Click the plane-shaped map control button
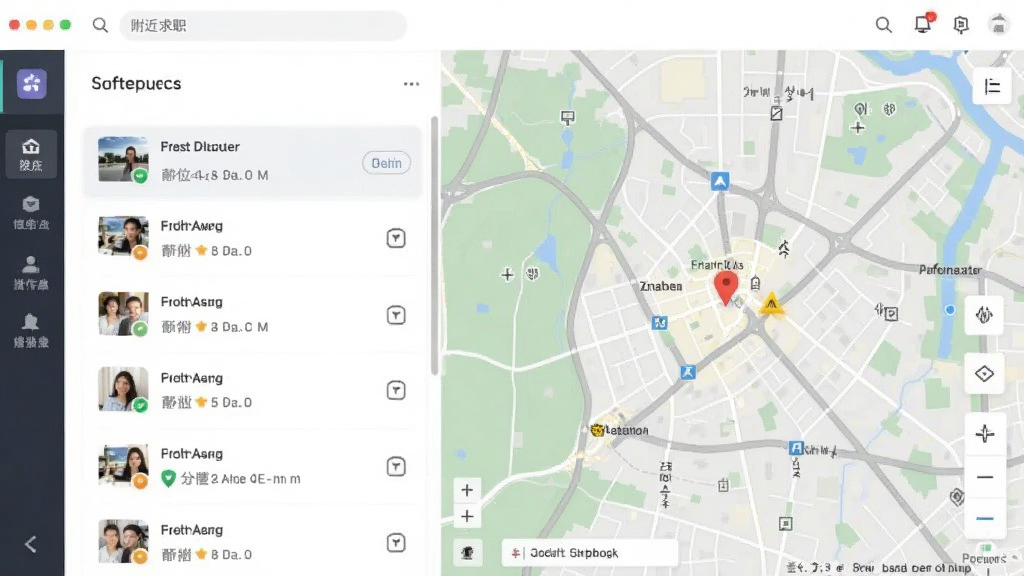Image resolution: width=1024 pixels, height=576 pixels. [x=984, y=433]
